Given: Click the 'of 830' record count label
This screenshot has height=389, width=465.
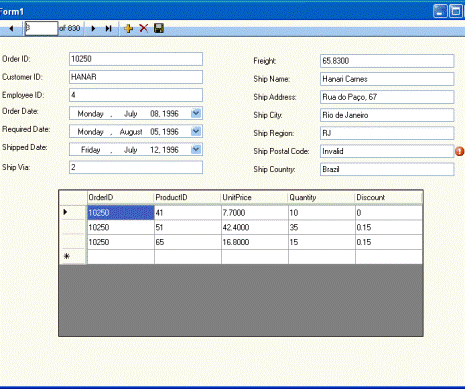Looking at the screenshot, I should point(70,28).
